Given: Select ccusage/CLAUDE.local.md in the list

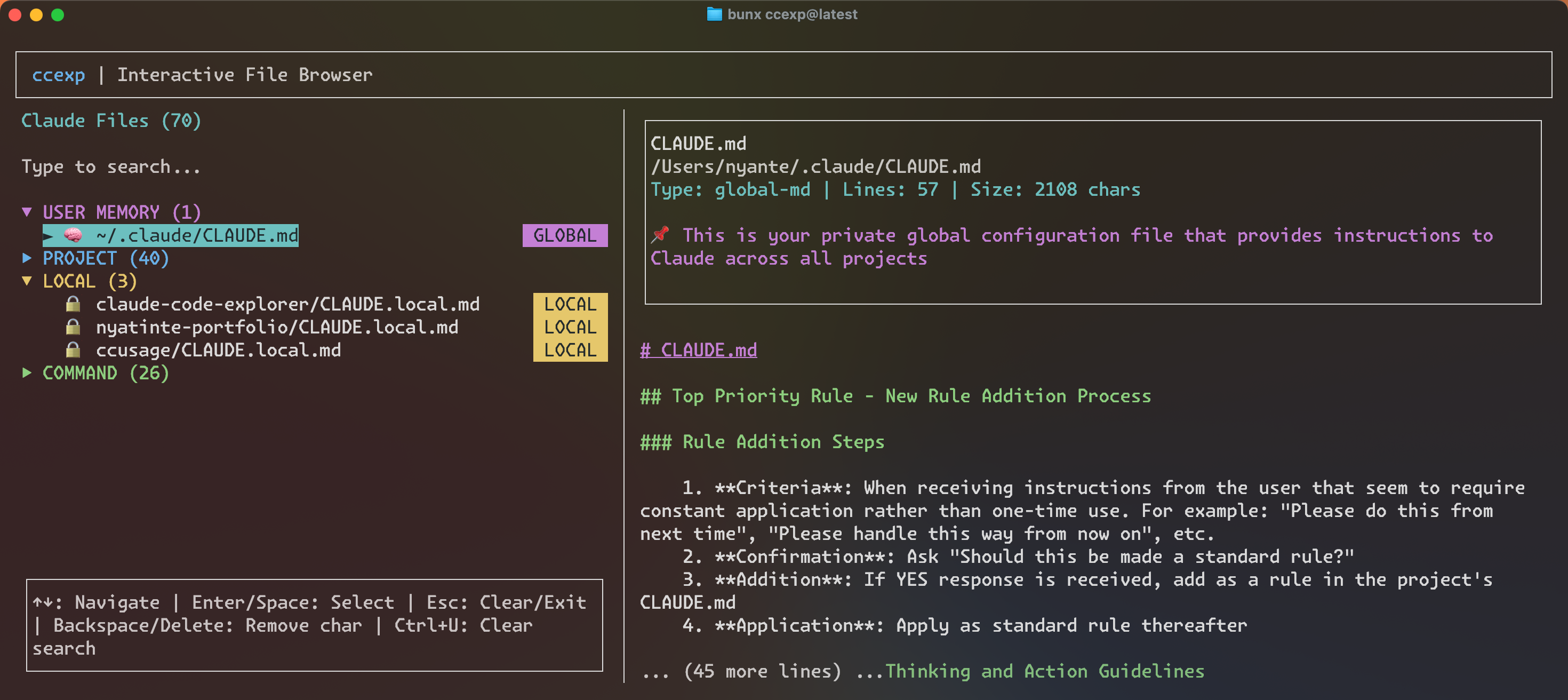Looking at the screenshot, I should tap(218, 350).
